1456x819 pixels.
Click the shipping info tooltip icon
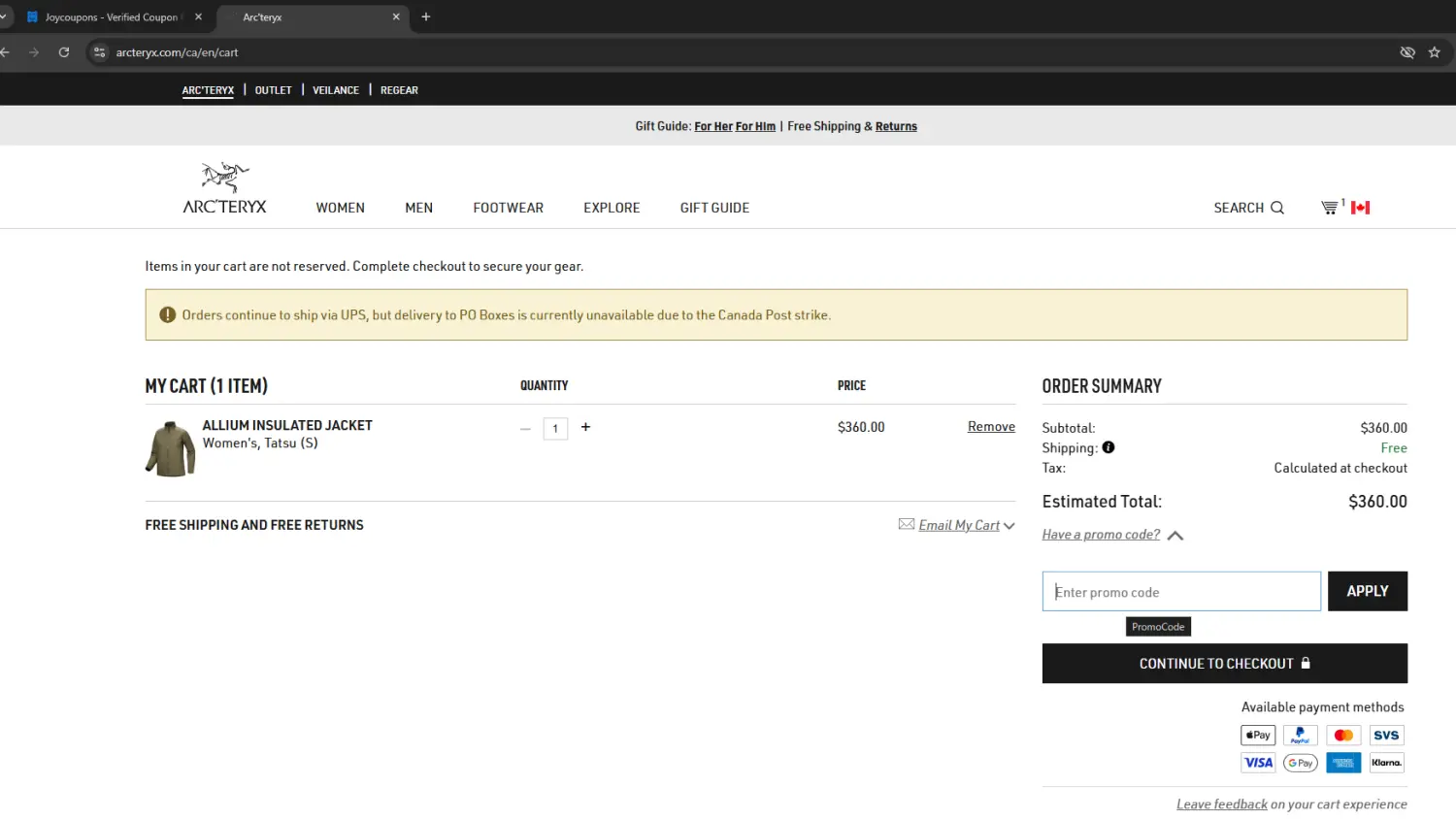(x=1108, y=447)
